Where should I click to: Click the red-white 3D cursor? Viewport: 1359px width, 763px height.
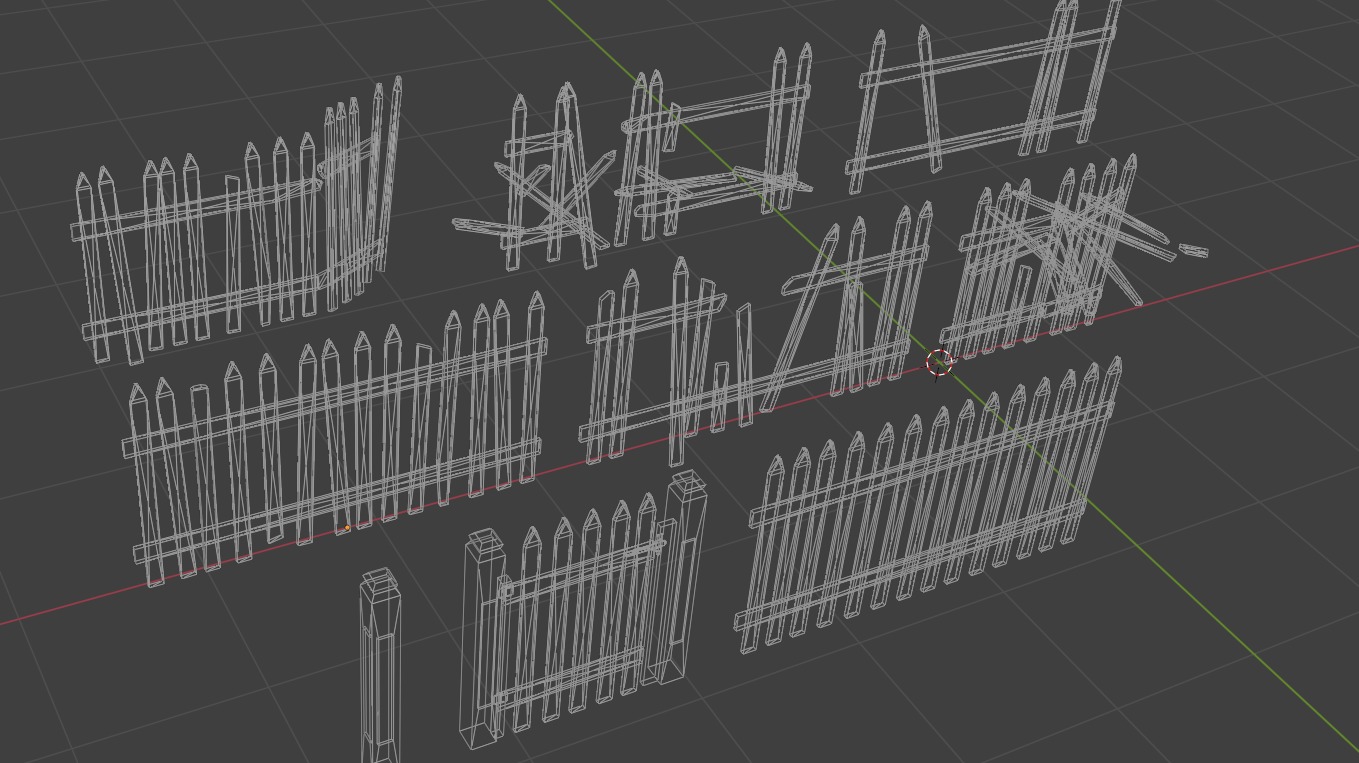(939, 364)
